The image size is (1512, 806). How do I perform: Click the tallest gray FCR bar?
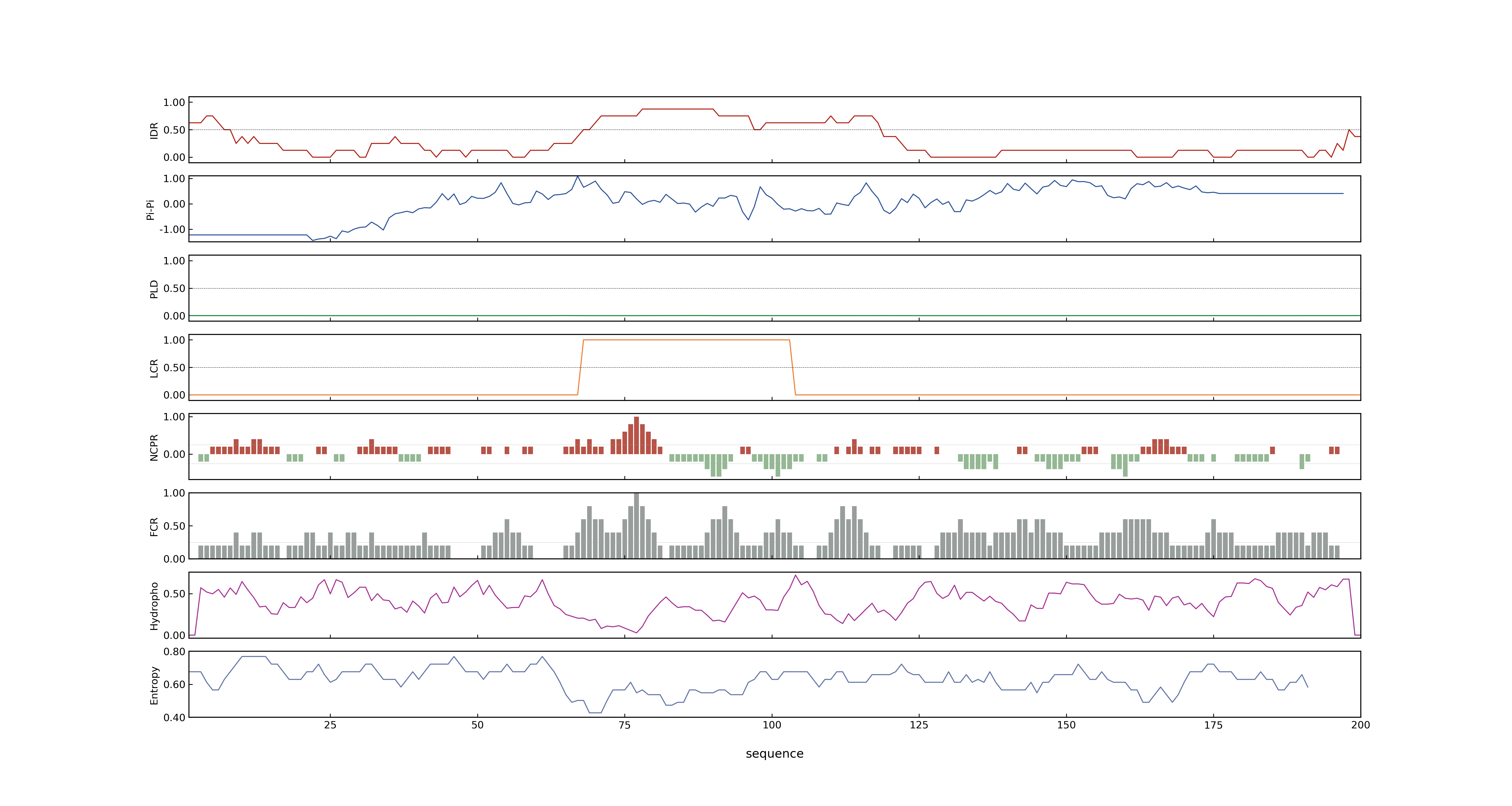click(636, 525)
